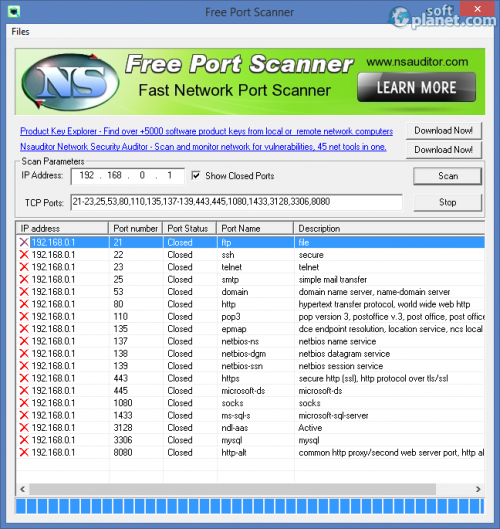Screen dimensions: 500x529
Task: Select the ssh port name cell
Action: click(228, 255)
